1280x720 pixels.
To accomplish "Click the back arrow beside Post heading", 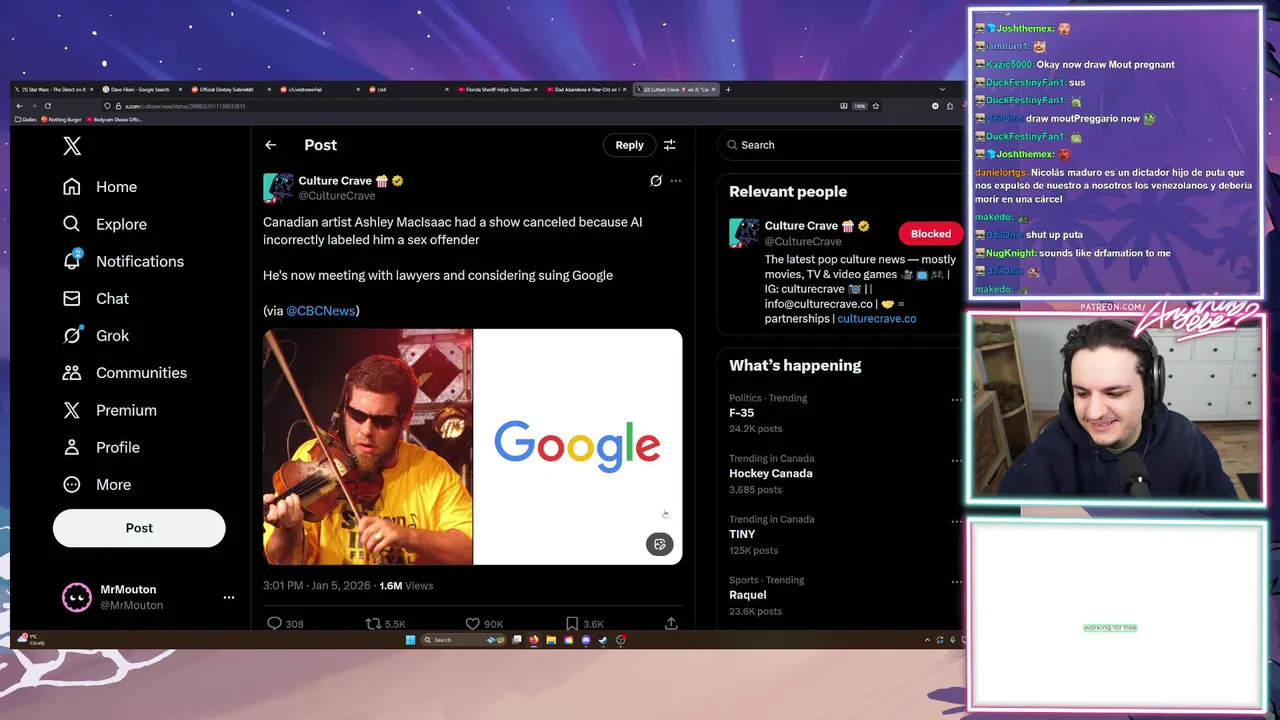I will pos(271,145).
